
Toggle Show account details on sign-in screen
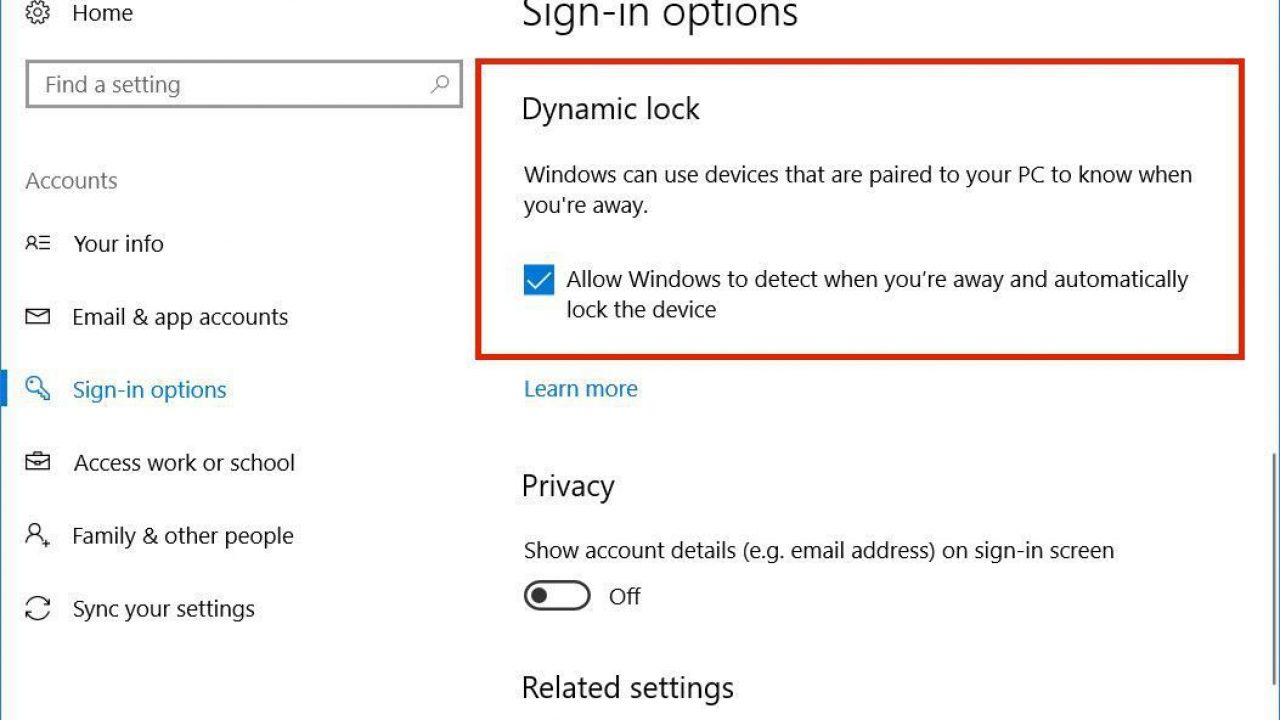557,596
